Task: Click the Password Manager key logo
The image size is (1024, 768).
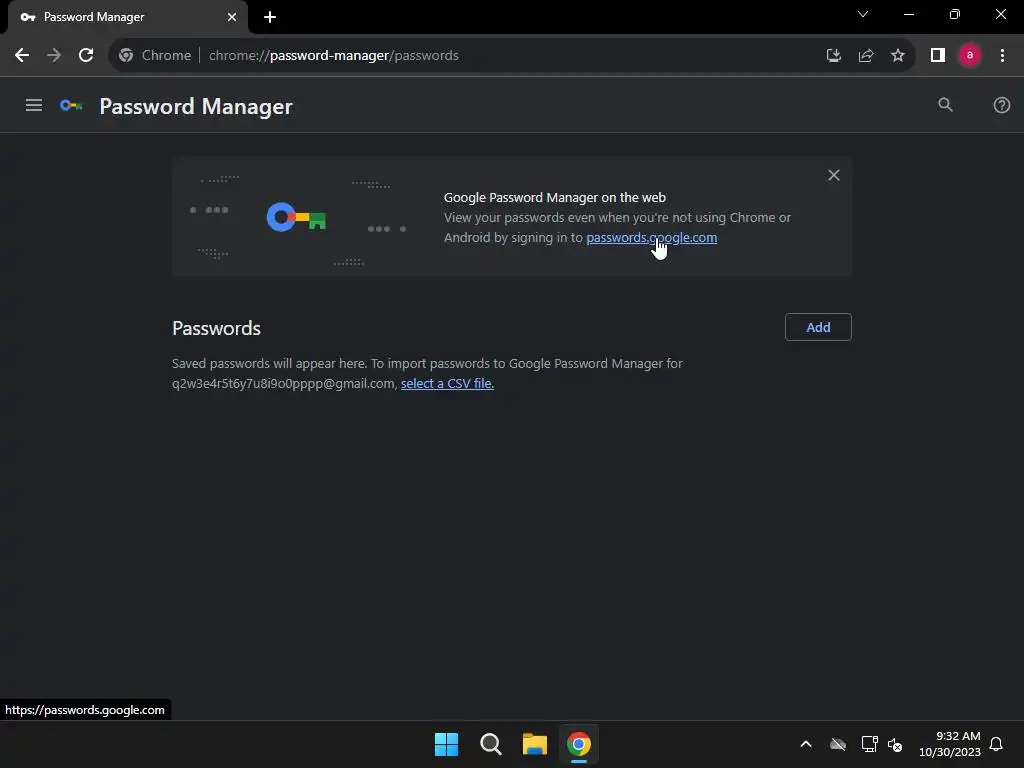Action: pyautogui.click(x=71, y=105)
